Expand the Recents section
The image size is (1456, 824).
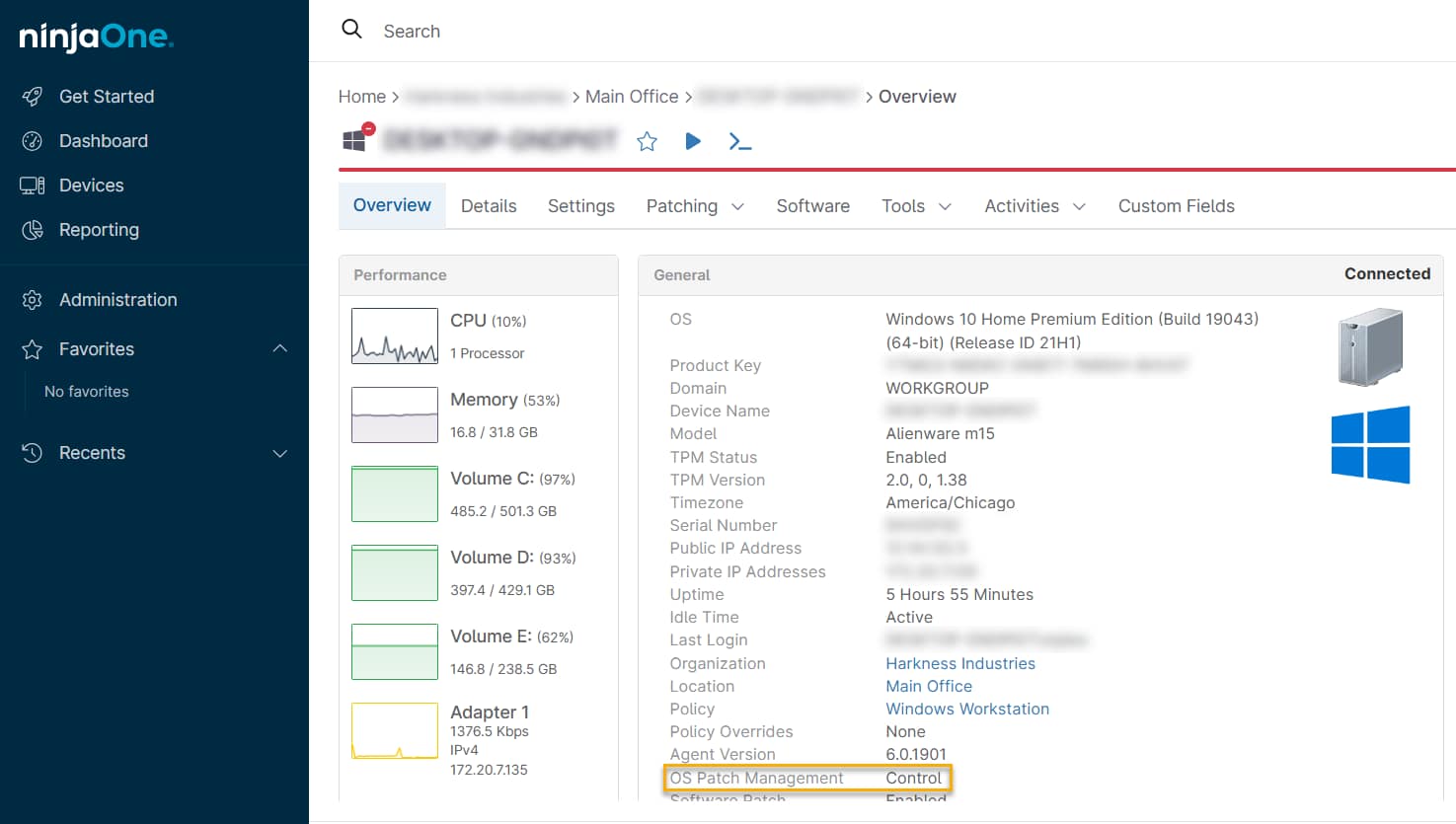280,453
